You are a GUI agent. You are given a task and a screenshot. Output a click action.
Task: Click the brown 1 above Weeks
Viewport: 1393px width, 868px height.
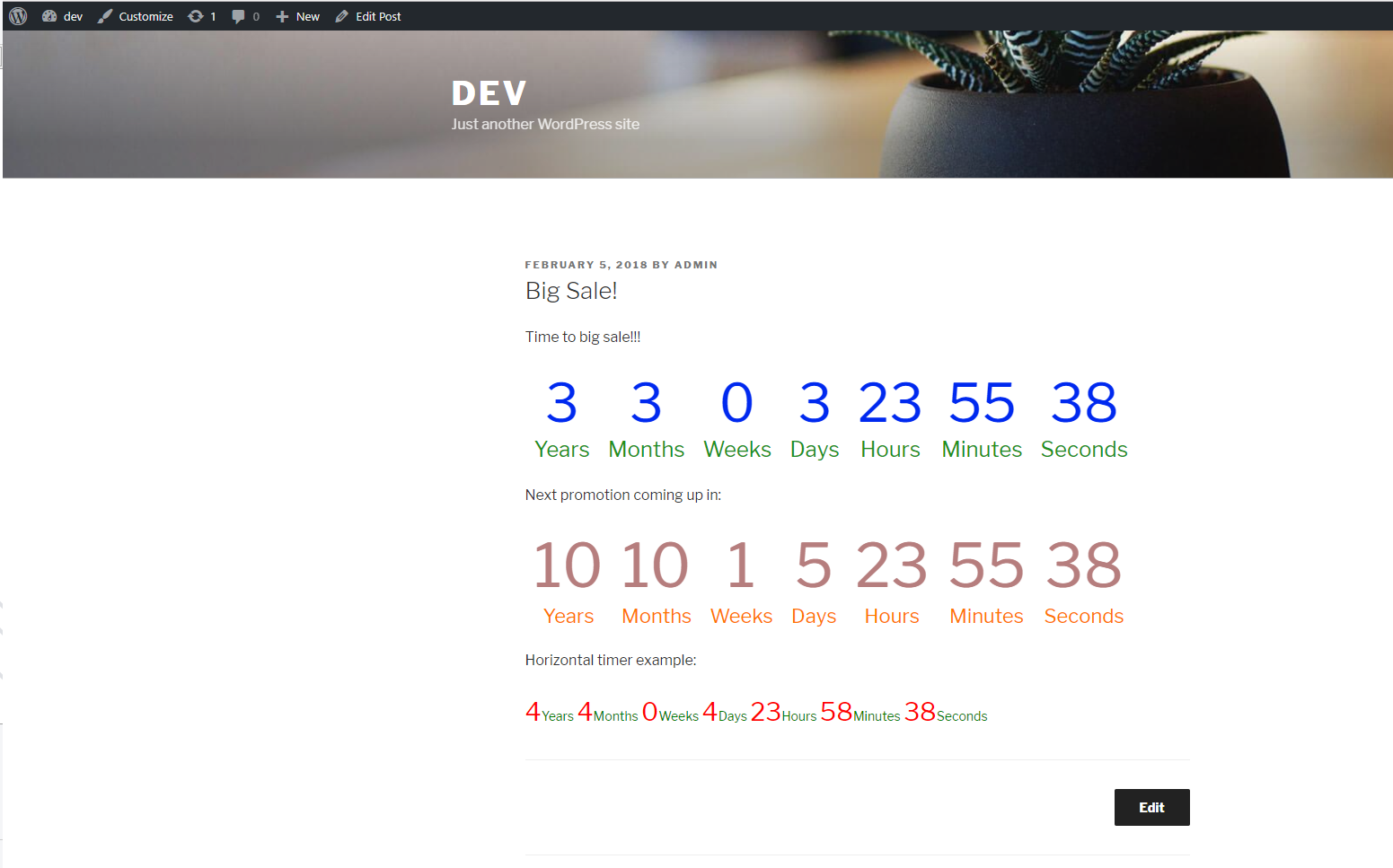click(x=741, y=566)
